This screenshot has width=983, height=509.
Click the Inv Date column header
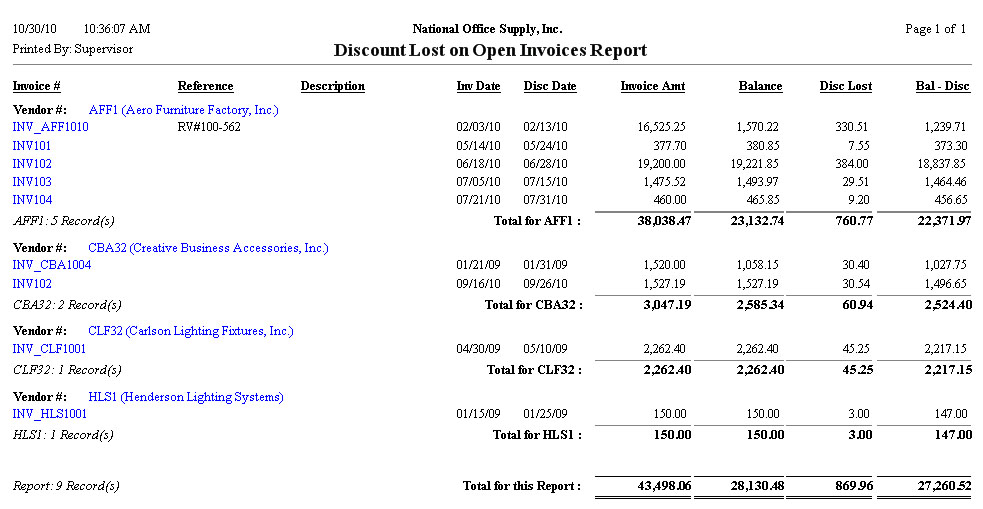click(478, 86)
